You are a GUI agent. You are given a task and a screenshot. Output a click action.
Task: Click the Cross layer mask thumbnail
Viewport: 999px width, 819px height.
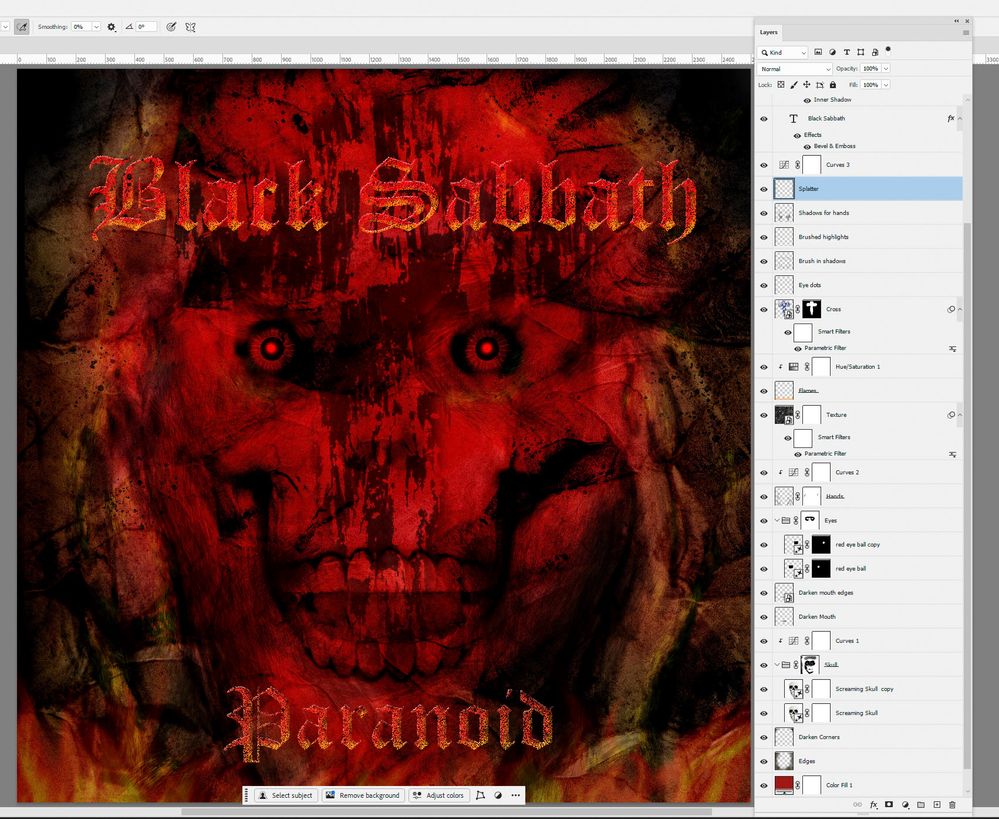point(811,309)
